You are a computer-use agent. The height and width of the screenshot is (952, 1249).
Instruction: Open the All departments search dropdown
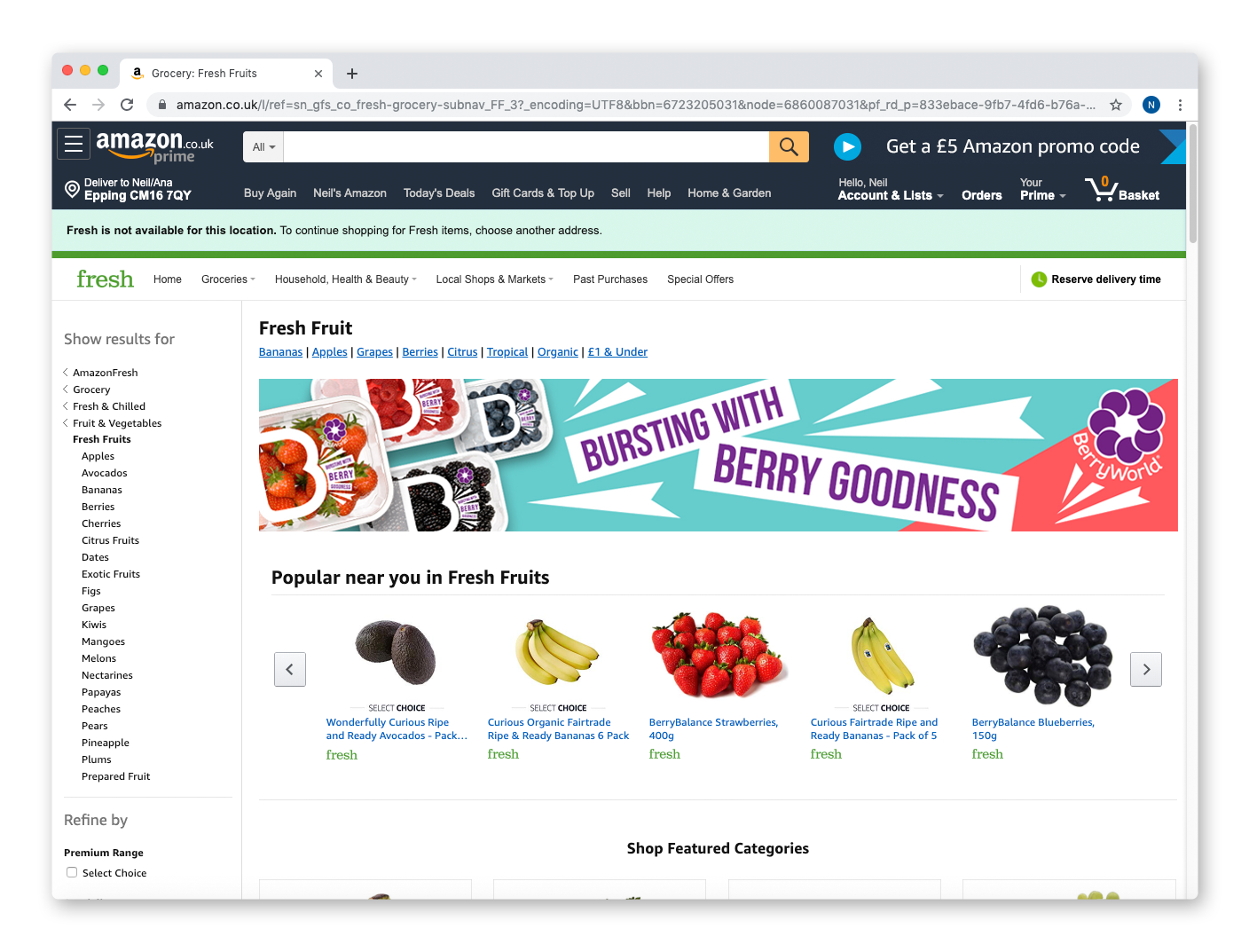click(x=263, y=147)
